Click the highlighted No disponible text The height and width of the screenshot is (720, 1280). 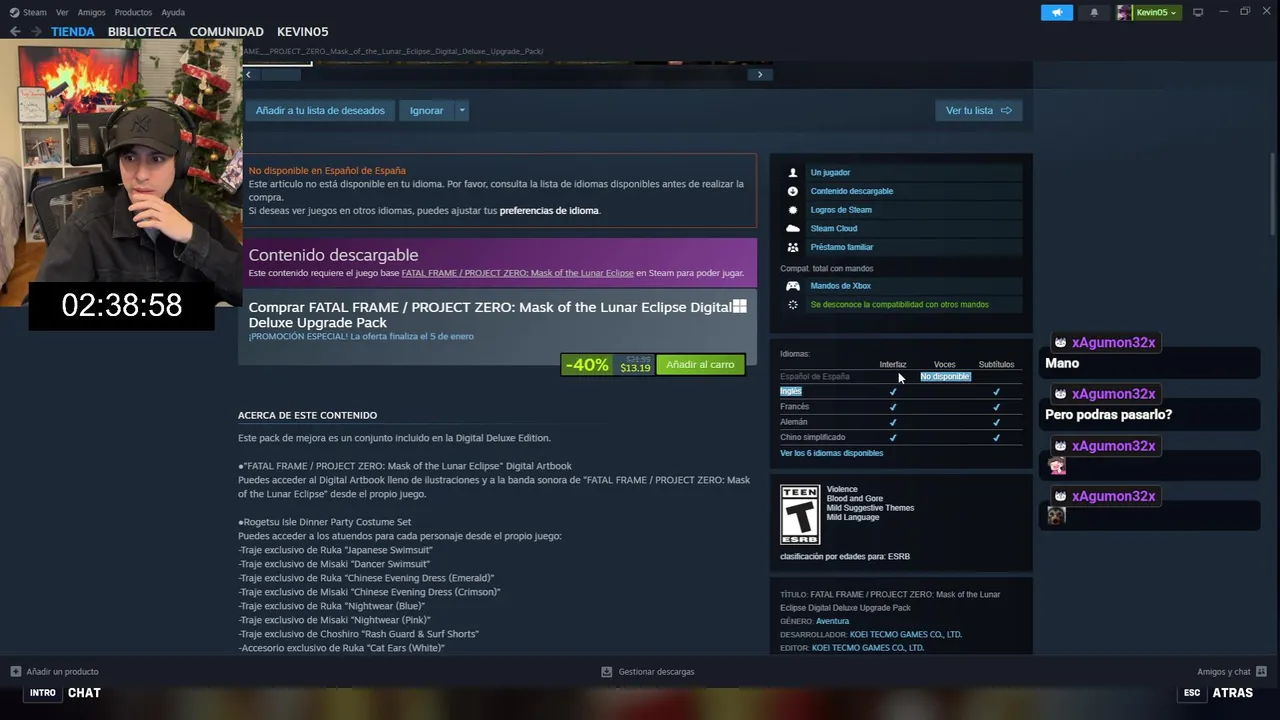(945, 377)
